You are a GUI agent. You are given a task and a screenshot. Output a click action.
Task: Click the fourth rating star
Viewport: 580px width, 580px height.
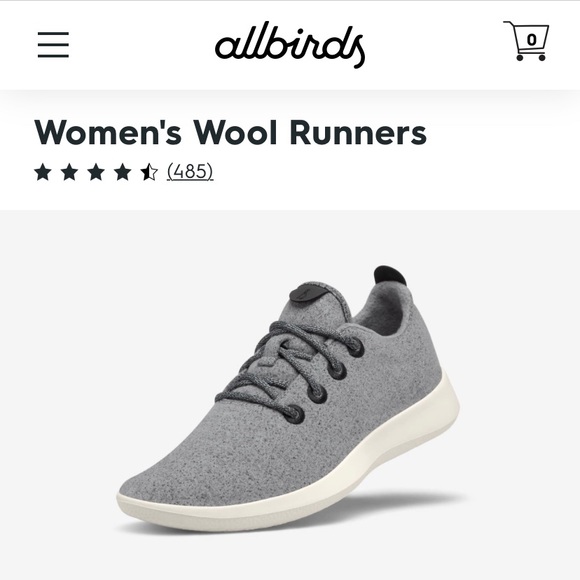123,172
